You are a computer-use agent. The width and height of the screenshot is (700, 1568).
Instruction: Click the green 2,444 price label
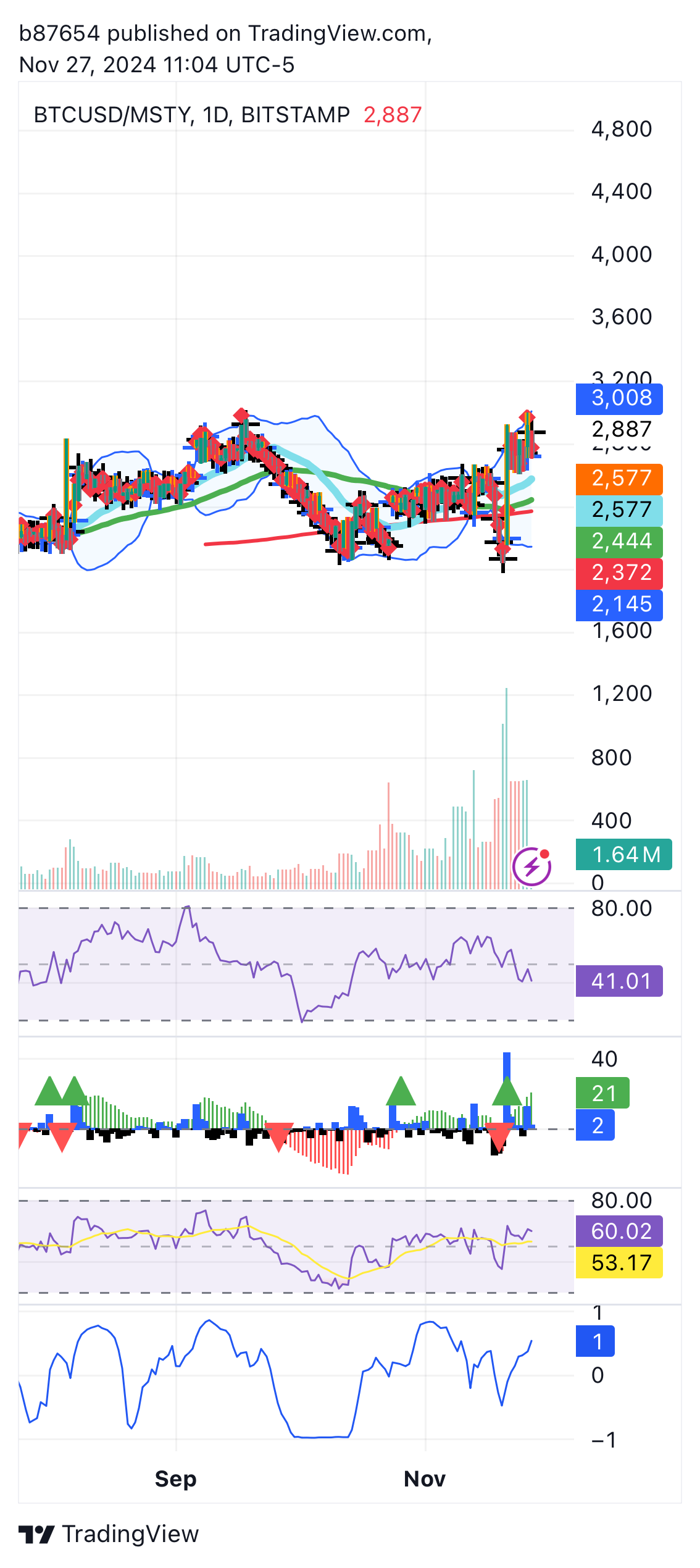tap(619, 542)
